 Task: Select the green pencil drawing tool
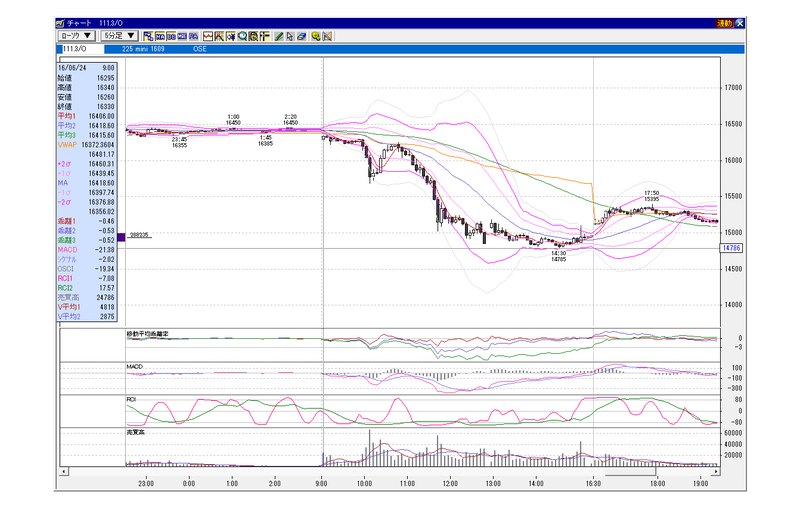[x=279, y=36]
